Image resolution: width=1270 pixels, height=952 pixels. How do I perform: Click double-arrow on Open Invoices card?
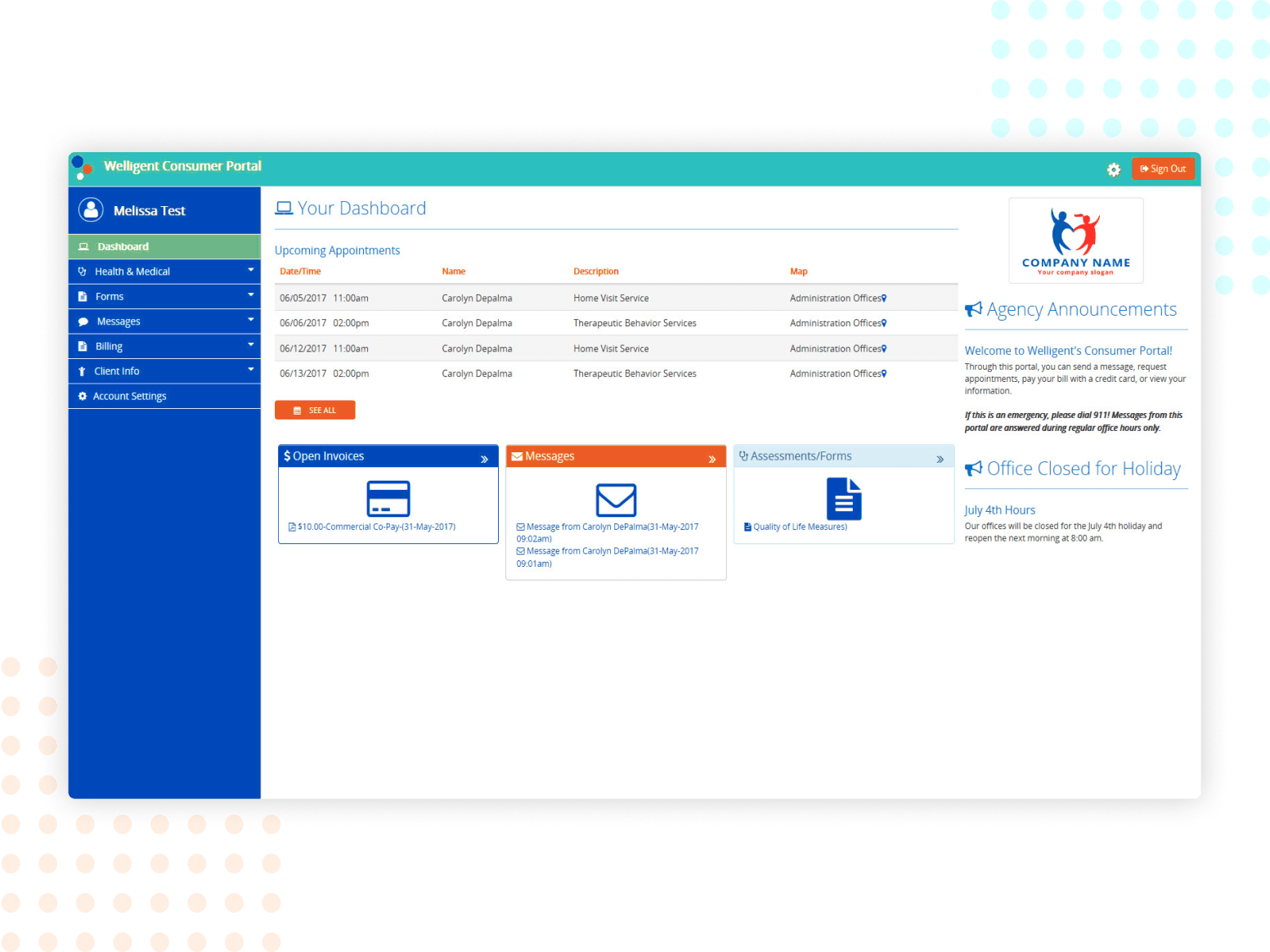point(484,460)
